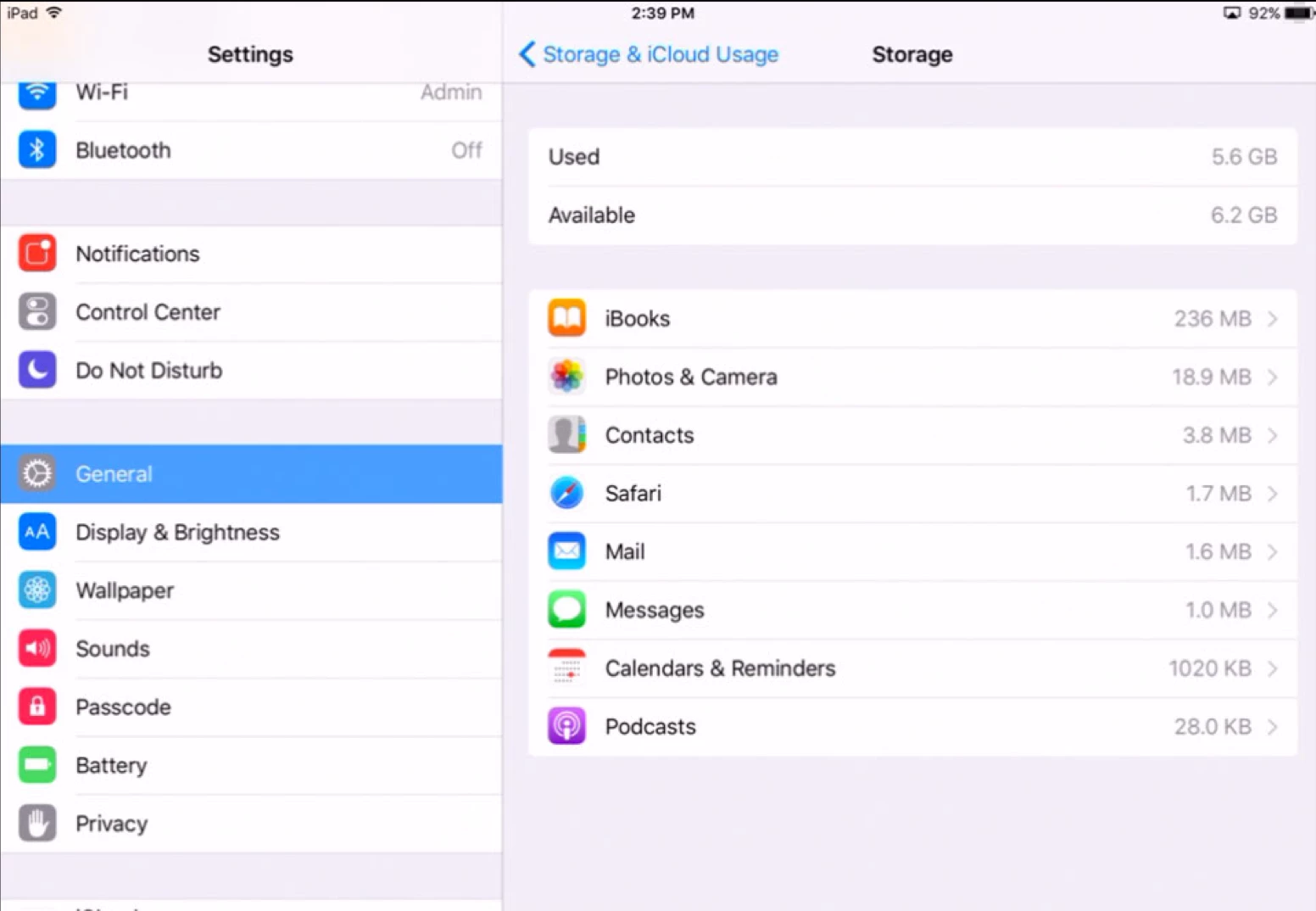Tap the 1020 KB Calendars size
Image resolution: width=1316 pixels, height=911 pixels.
coord(1210,668)
